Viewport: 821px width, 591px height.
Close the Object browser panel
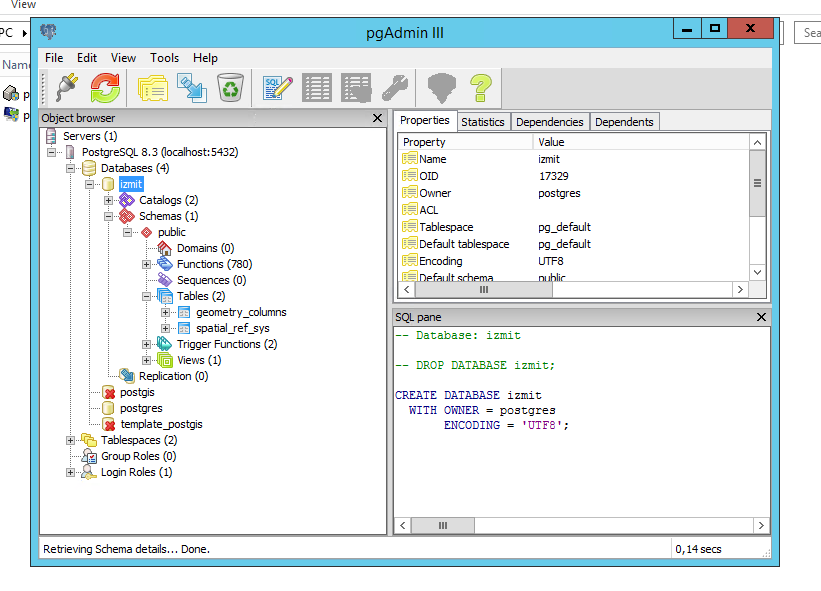[x=378, y=118]
